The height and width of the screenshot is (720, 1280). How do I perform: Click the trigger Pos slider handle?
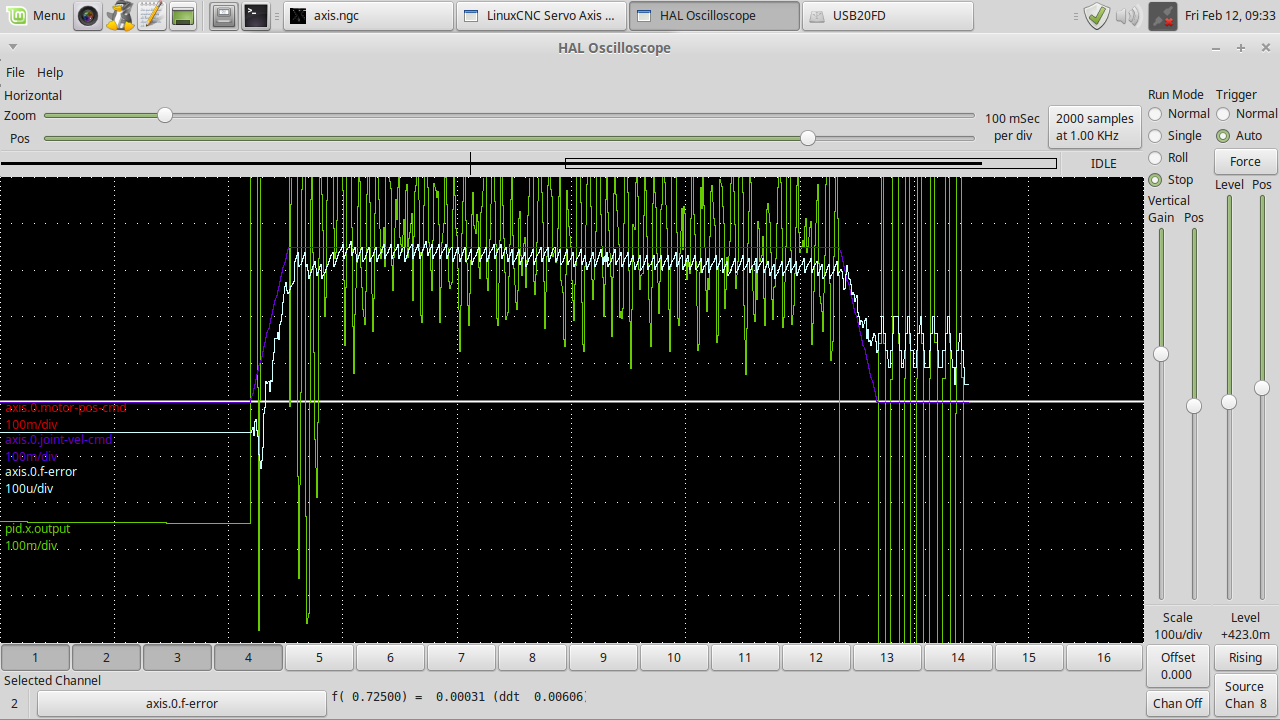[x=1262, y=388]
